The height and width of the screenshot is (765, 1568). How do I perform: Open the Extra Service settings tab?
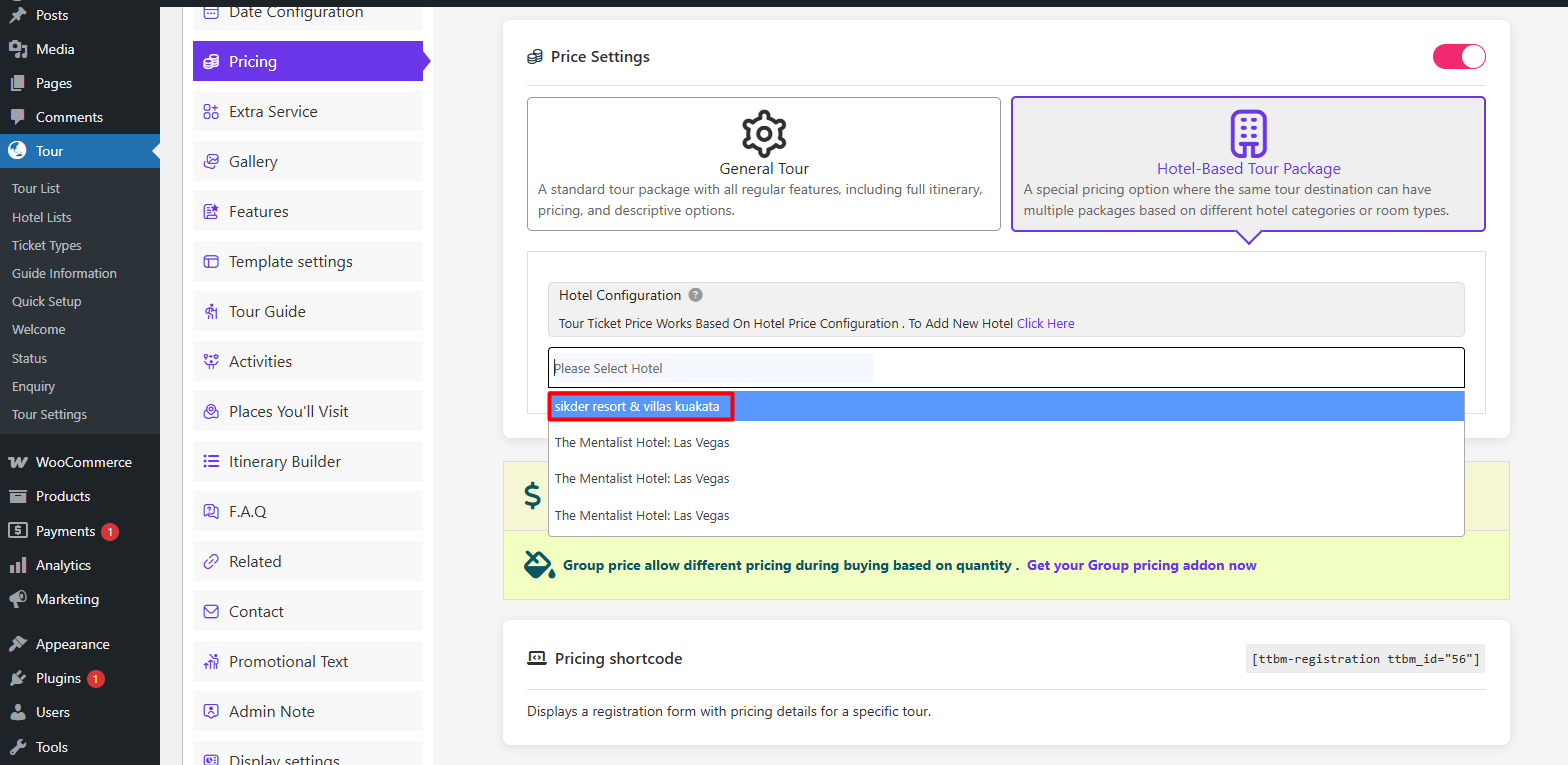tap(273, 112)
